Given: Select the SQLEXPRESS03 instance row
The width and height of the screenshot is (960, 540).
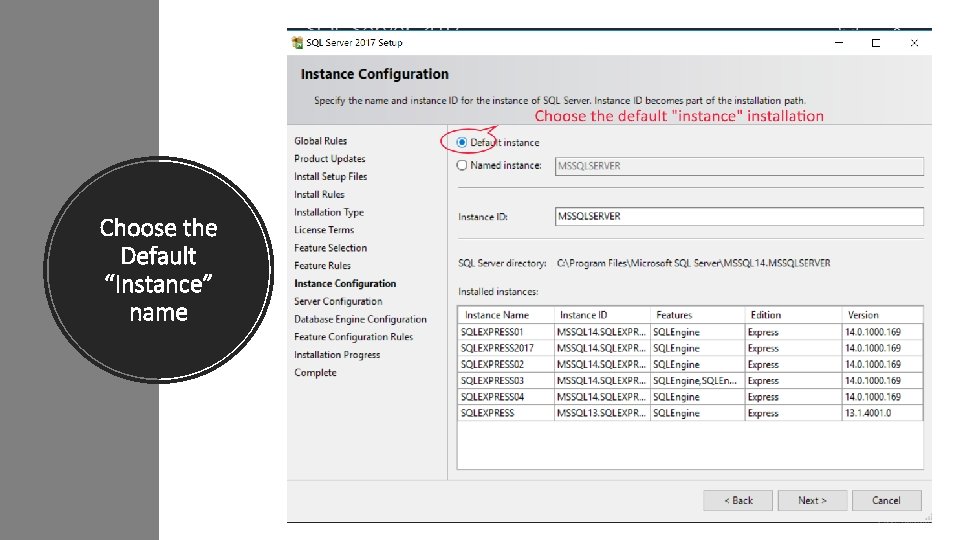Looking at the screenshot, I should click(690, 380).
